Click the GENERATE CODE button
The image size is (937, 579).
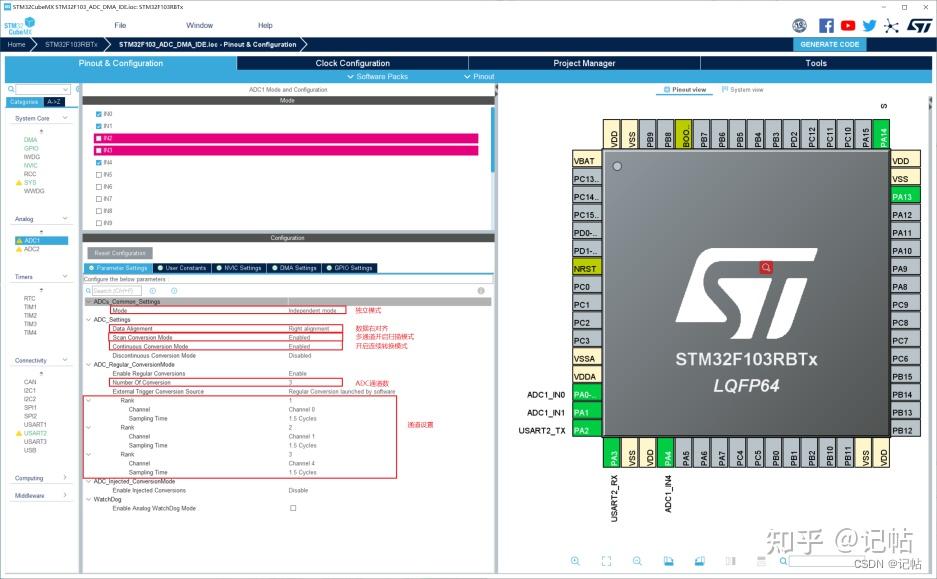[x=830, y=44]
